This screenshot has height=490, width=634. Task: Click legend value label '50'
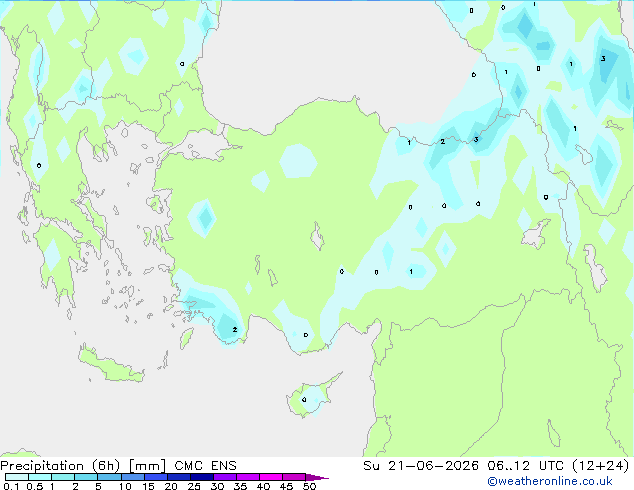point(310,486)
